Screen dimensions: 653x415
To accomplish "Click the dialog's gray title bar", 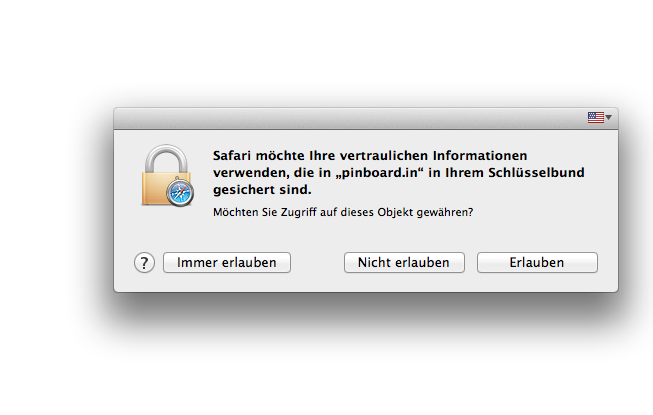I will [x=350, y=117].
